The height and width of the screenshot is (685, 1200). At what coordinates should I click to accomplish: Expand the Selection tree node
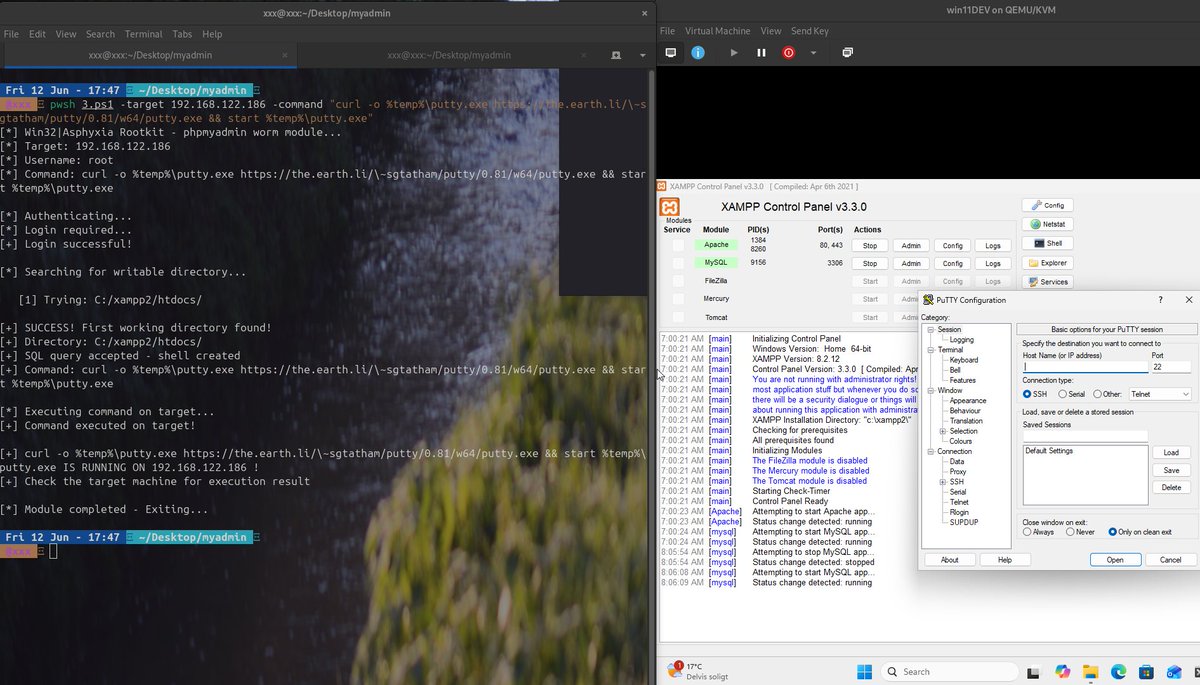coord(942,431)
